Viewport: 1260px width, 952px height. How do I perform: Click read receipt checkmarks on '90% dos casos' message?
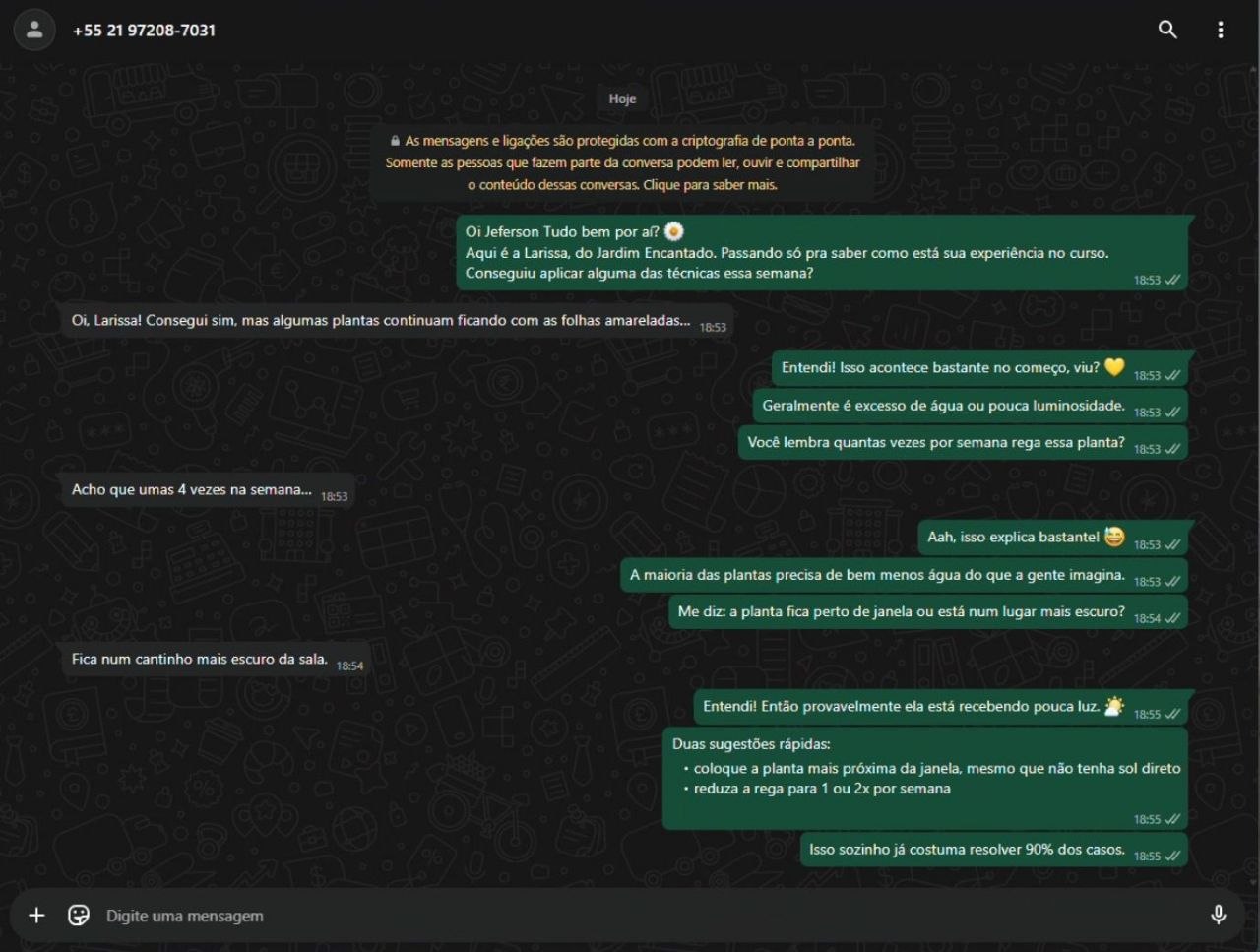tap(1172, 857)
